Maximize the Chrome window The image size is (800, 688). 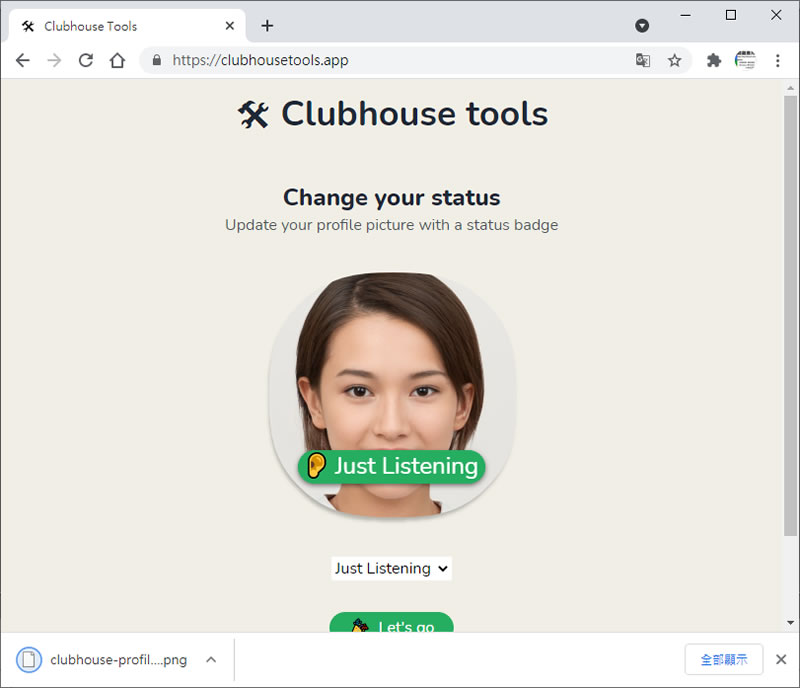coord(731,15)
